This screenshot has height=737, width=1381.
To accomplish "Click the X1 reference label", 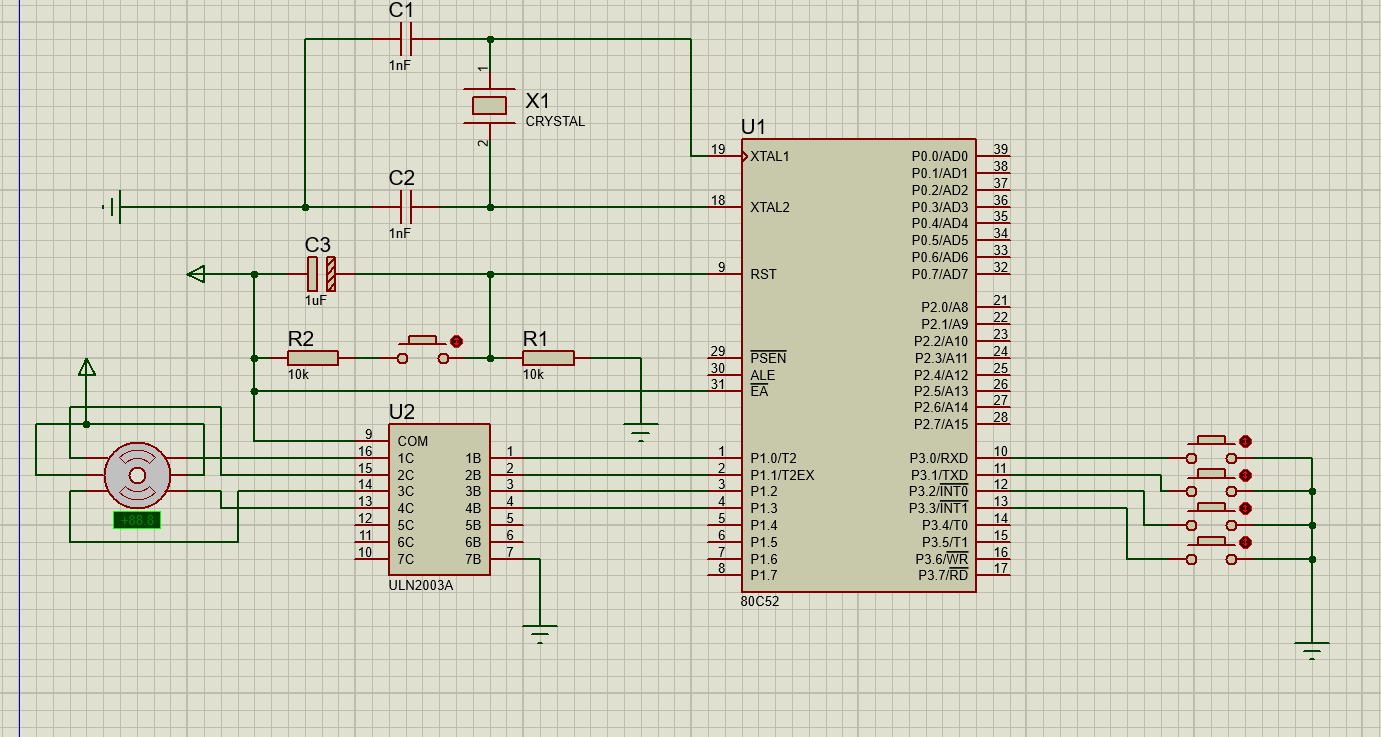I will 538,101.
